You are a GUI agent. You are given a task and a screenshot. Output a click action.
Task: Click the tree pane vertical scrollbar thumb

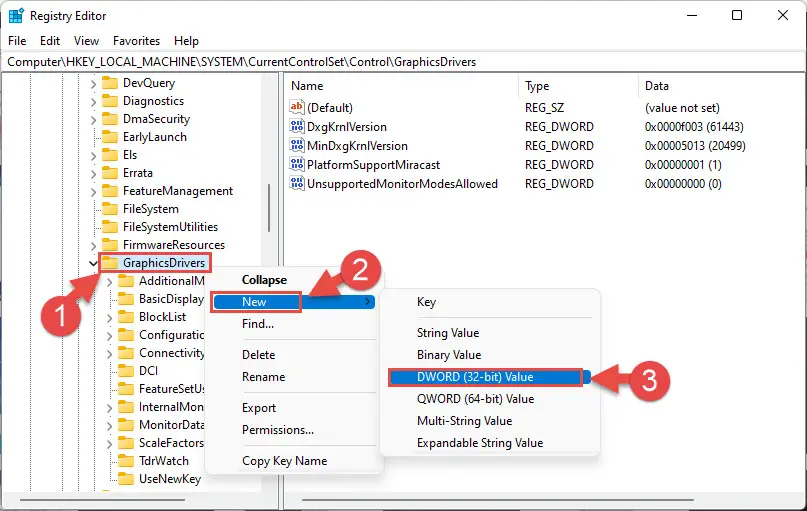coord(269,208)
